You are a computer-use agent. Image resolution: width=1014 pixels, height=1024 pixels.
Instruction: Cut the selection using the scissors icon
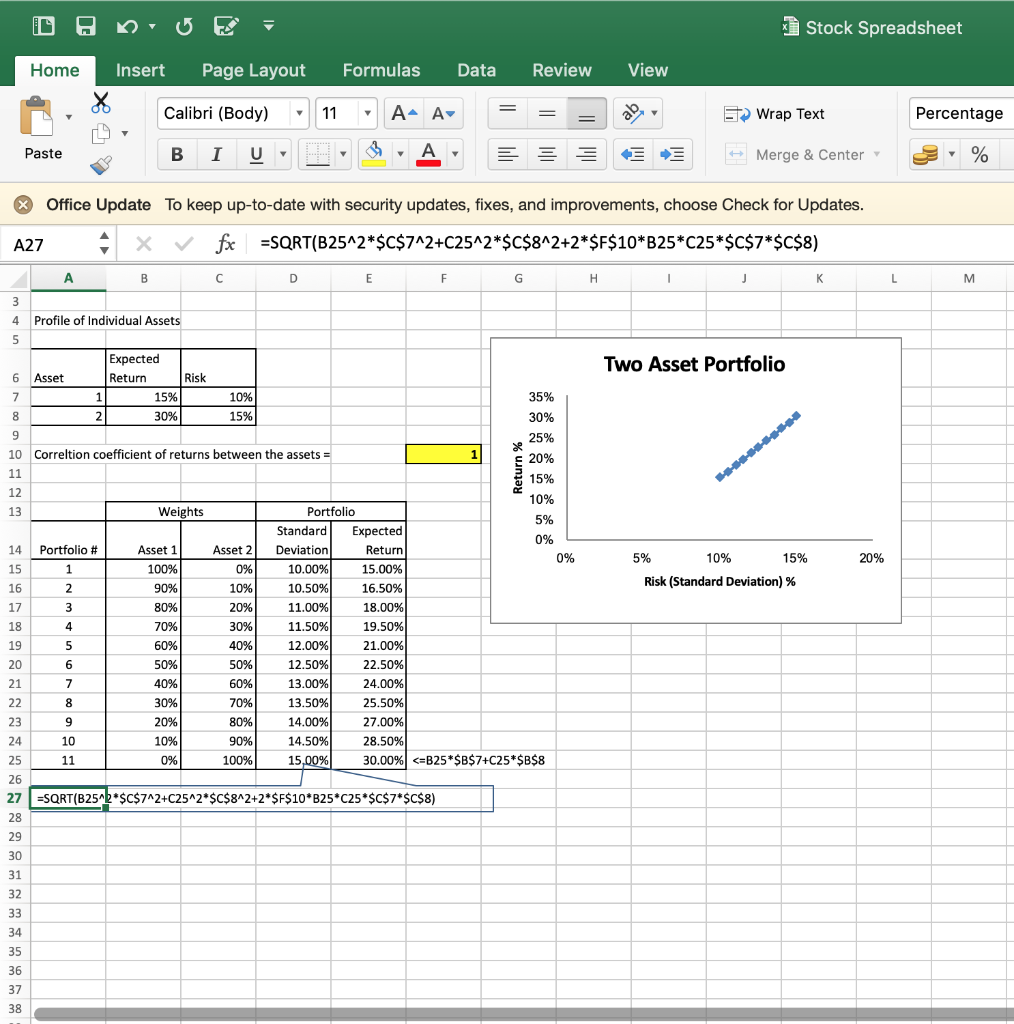coord(100,103)
